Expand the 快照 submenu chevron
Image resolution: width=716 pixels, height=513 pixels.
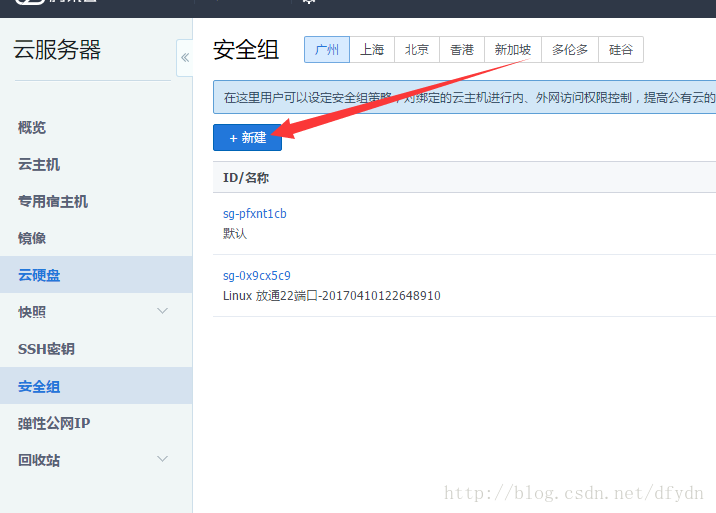[163, 312]
